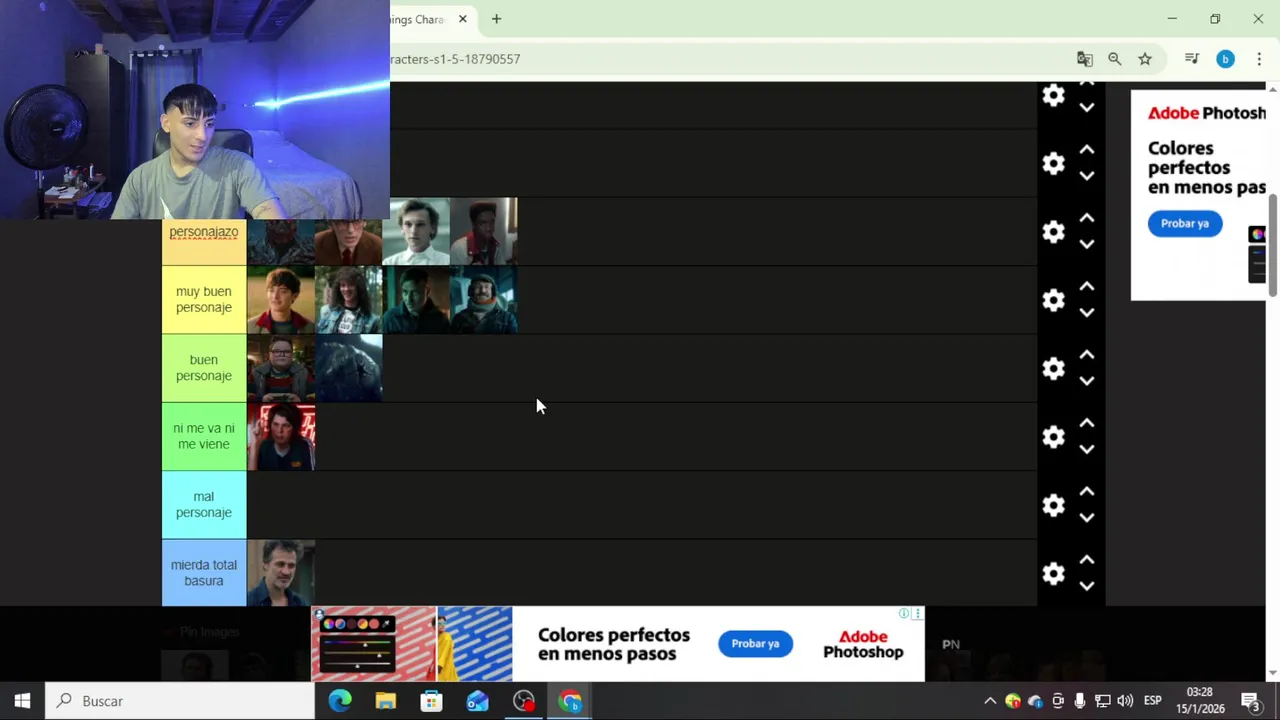This screenshot has height=720, width=1280.
Task: Move mierda total basura row up
Action: (x=1087, y=560)
